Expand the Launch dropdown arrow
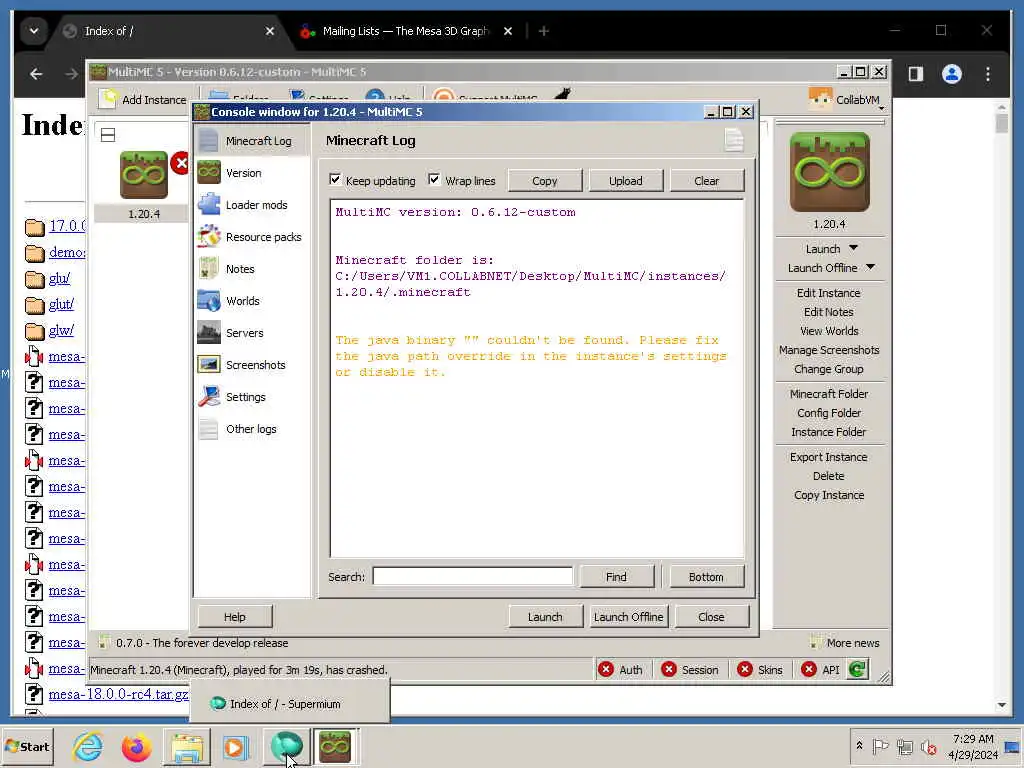This screenshot has width=1024, height=768. coord(853,248)
